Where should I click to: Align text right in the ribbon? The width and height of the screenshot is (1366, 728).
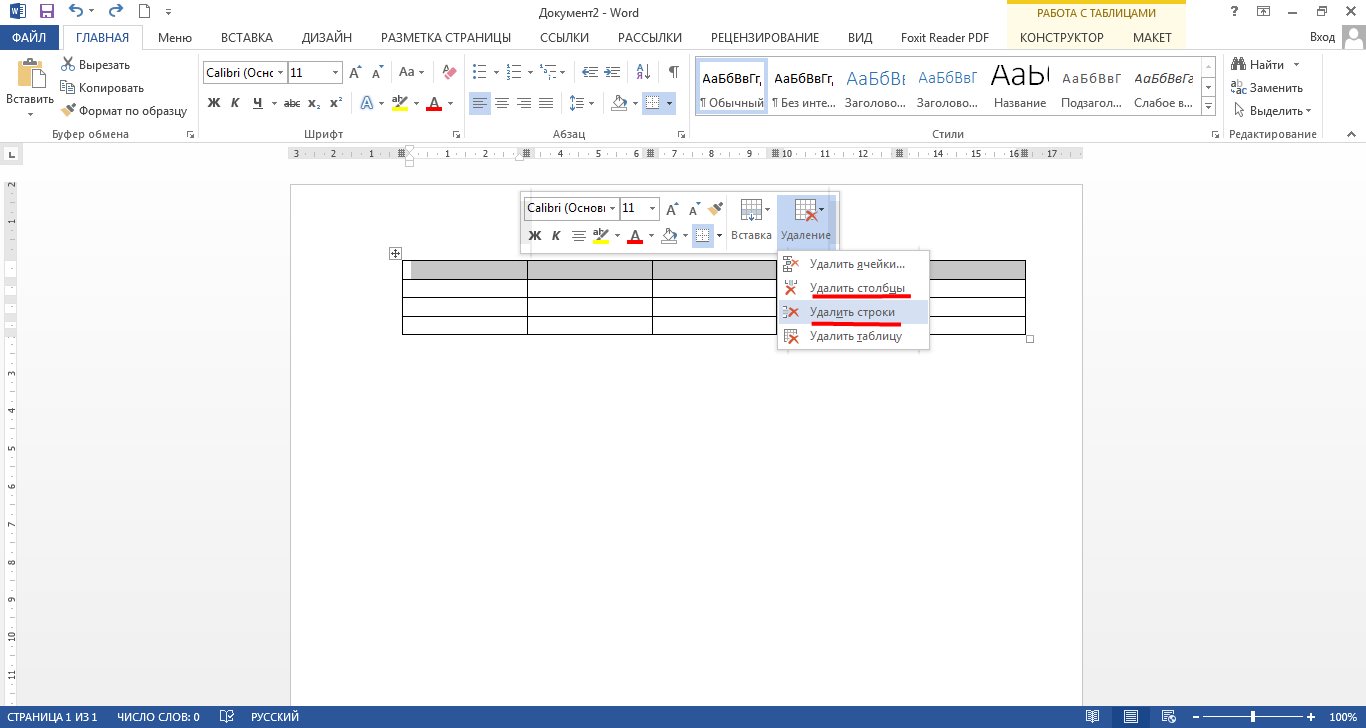524,103
